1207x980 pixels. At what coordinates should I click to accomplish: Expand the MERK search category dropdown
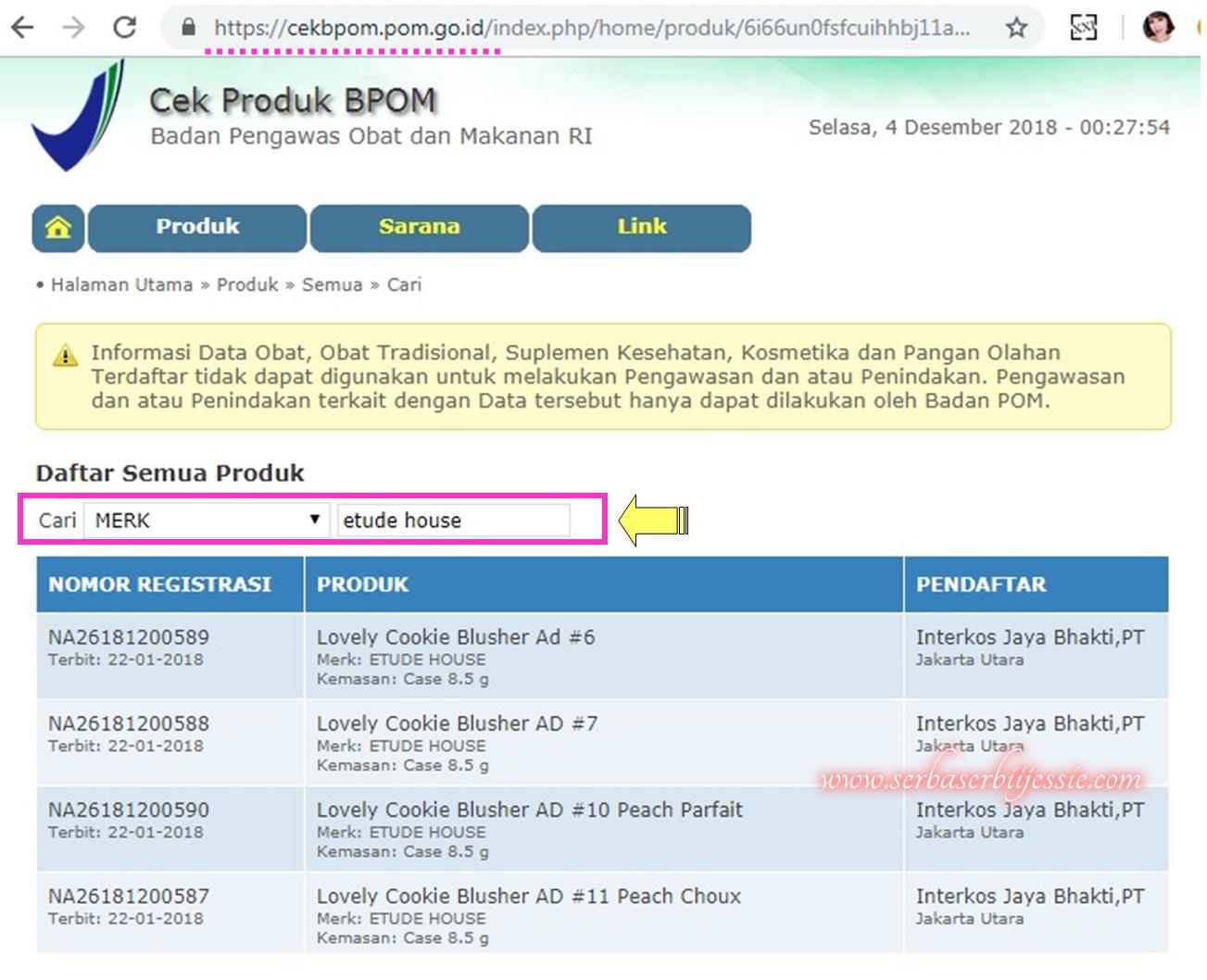tap(207, 520)
